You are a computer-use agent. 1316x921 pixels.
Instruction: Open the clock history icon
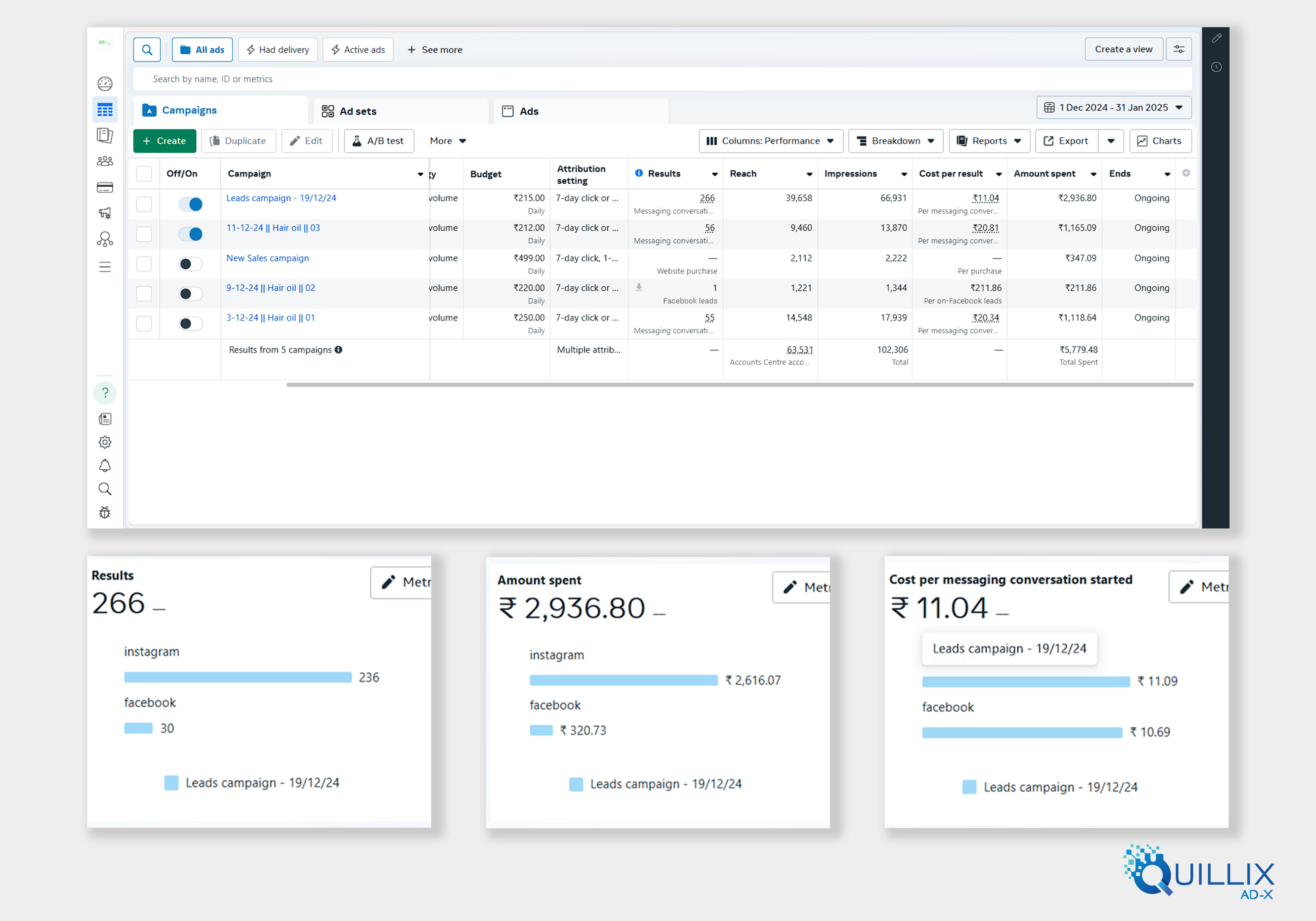[1216, 67]
